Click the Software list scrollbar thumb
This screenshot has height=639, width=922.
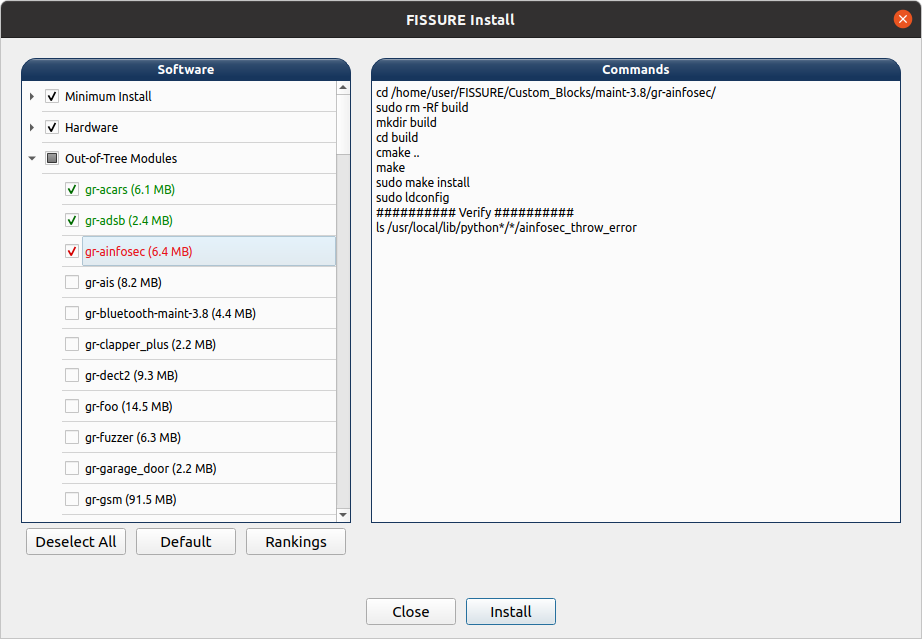coord(343,125)
